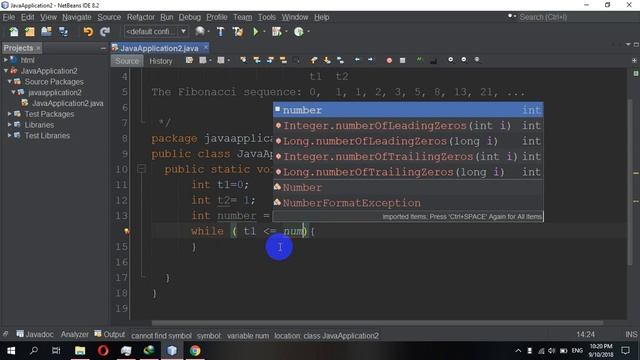Minimize the Projects panel
The width and height of the screenshot is (640, 360).
[103, 48]
